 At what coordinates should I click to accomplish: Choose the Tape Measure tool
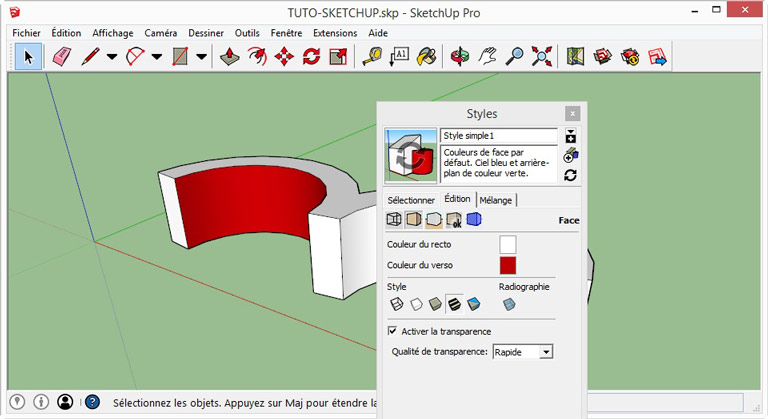point(371,57)
